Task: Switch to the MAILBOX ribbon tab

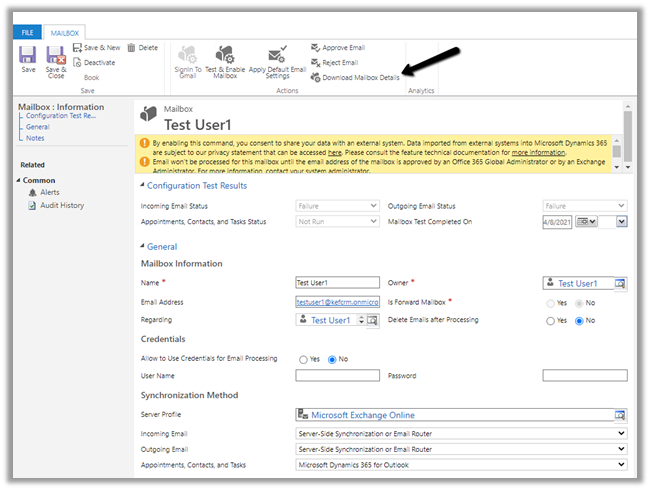Action: pyautogui.click(x=65, y=32)
